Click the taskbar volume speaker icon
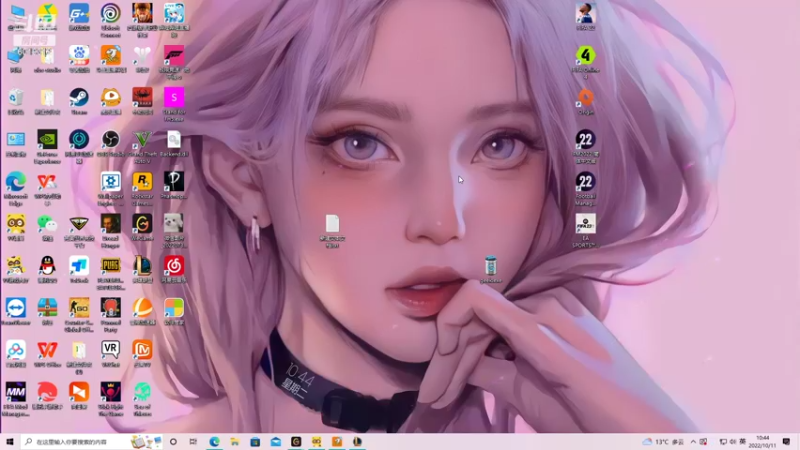 [x=733, y=442]
